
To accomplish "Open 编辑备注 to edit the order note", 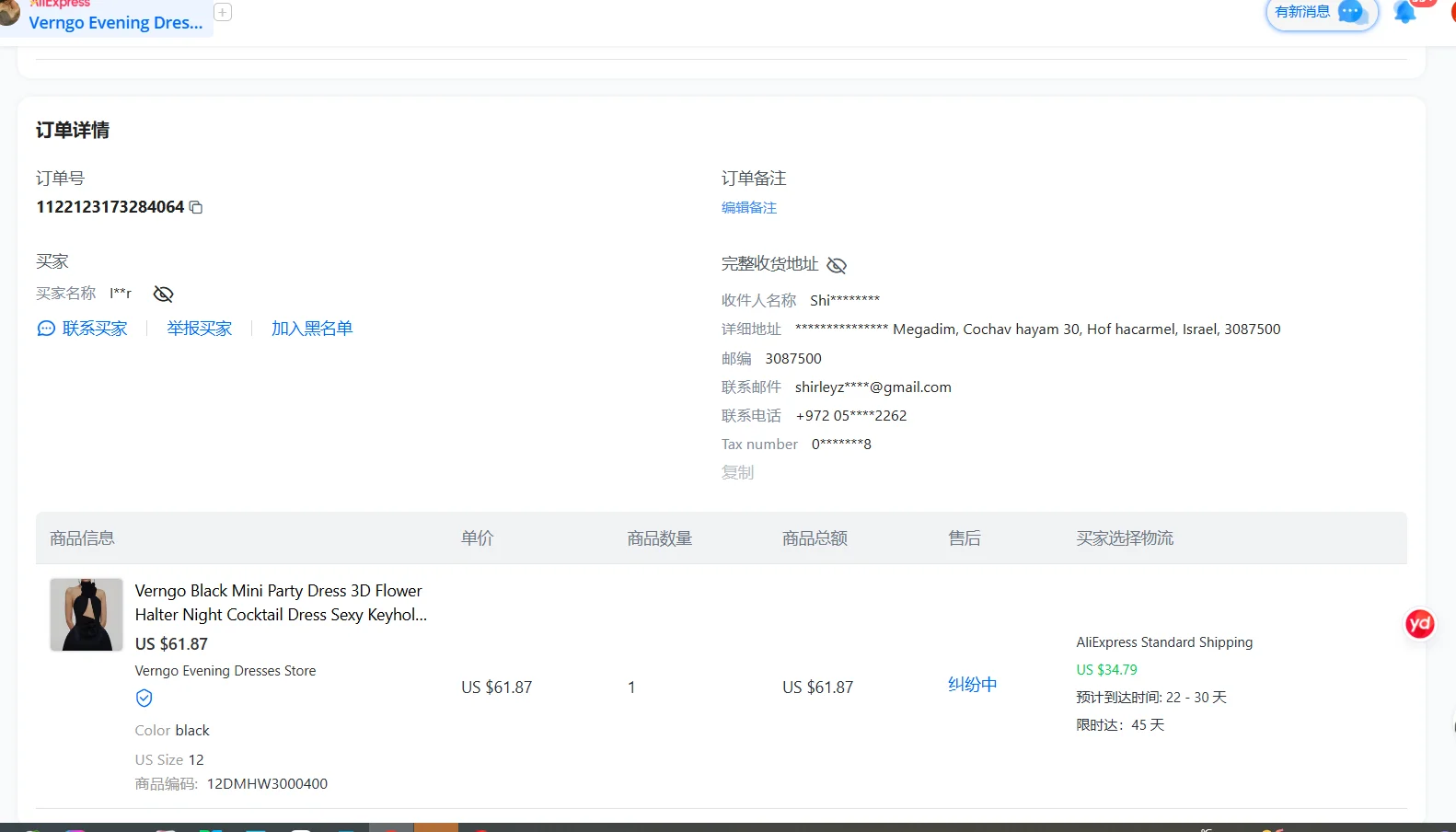I will pos(749,208).
